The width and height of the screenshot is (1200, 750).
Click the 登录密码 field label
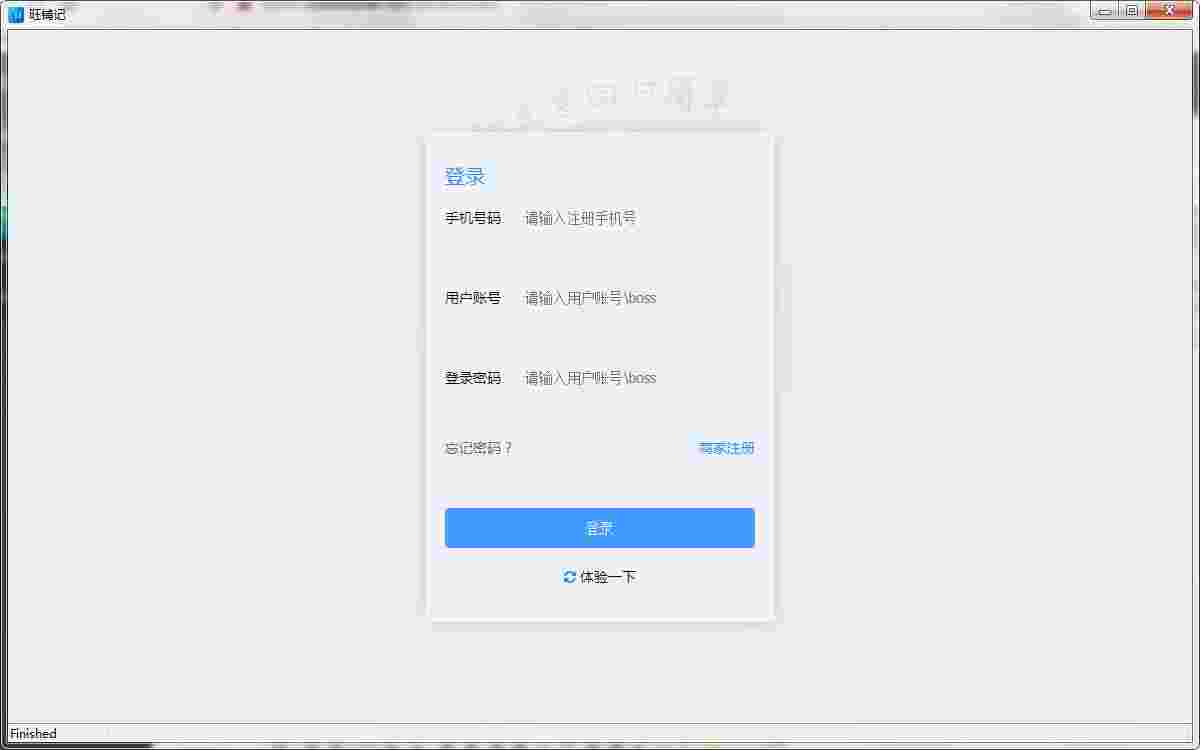point(473,378)
